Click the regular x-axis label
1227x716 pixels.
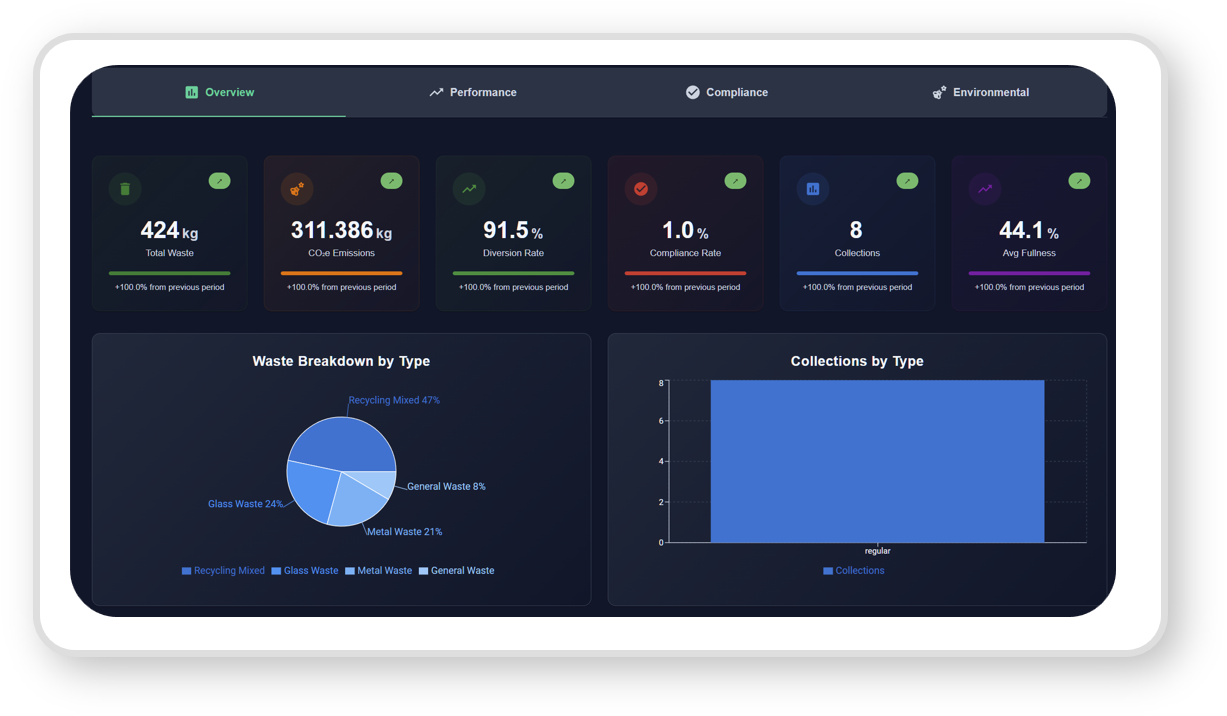point(877,551)
